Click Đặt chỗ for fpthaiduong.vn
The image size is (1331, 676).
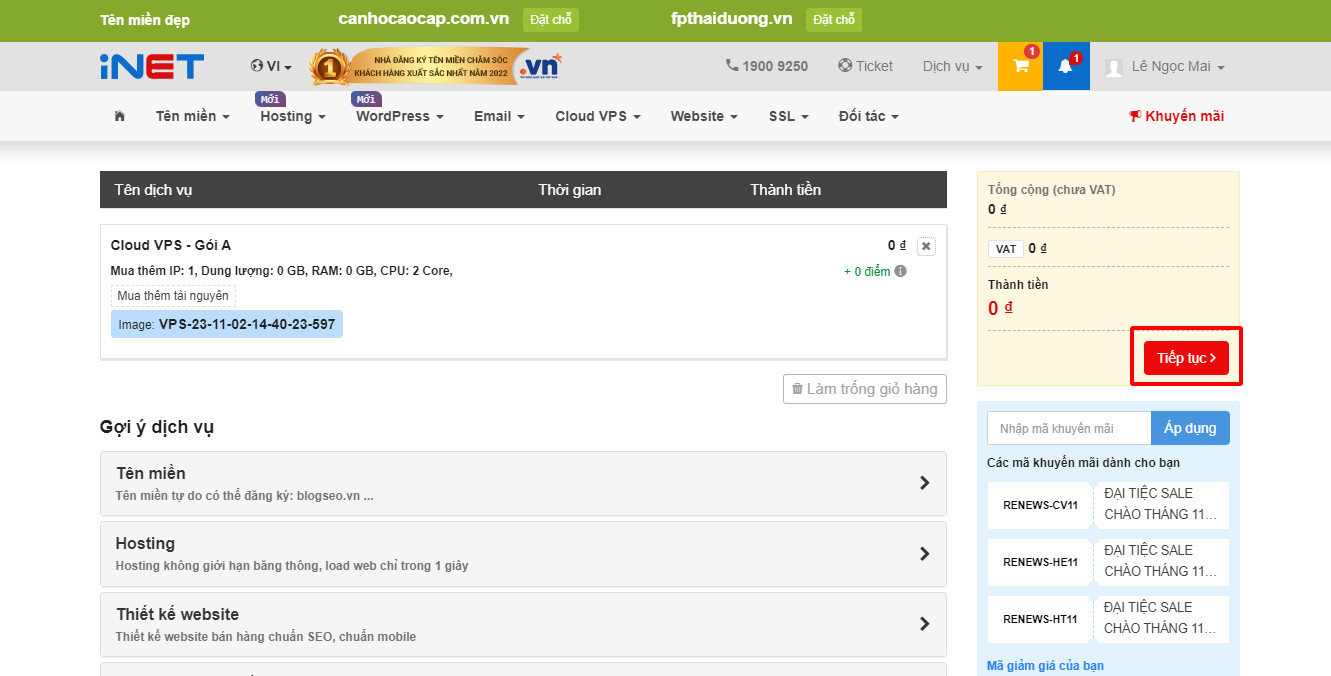(834, 20)
